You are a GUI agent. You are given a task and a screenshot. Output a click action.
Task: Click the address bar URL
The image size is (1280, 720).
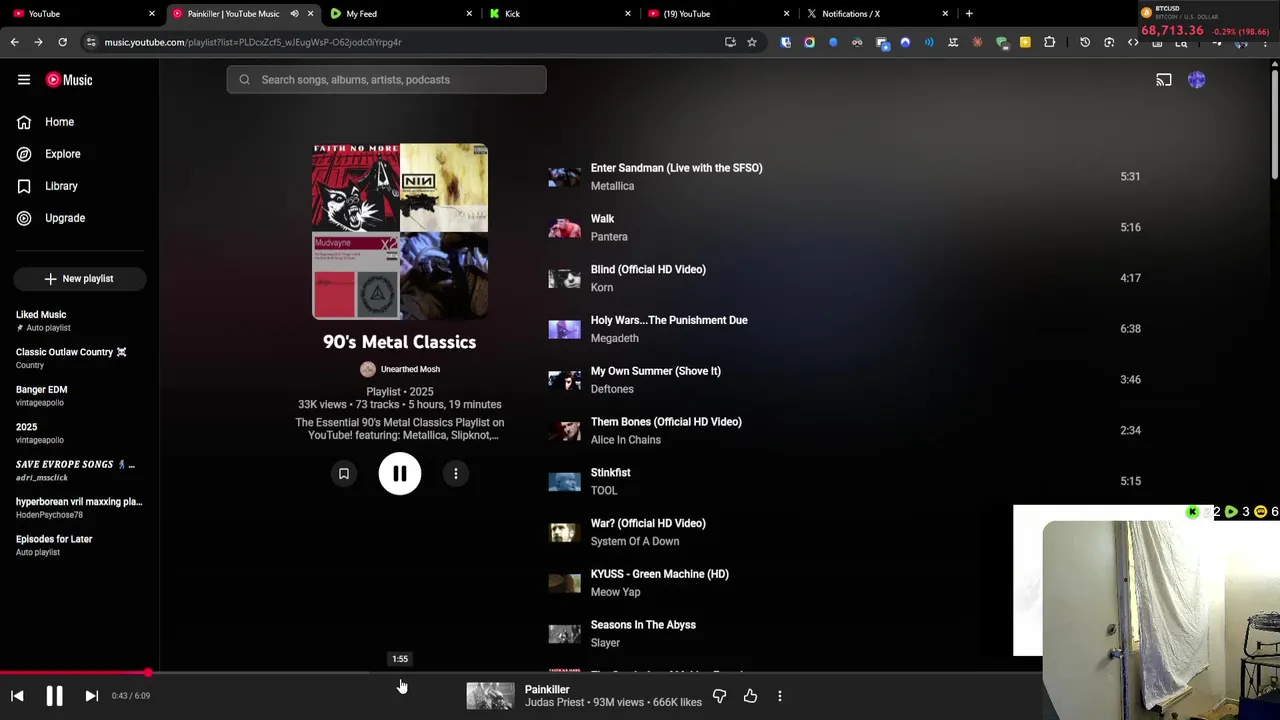coord(253,42)
